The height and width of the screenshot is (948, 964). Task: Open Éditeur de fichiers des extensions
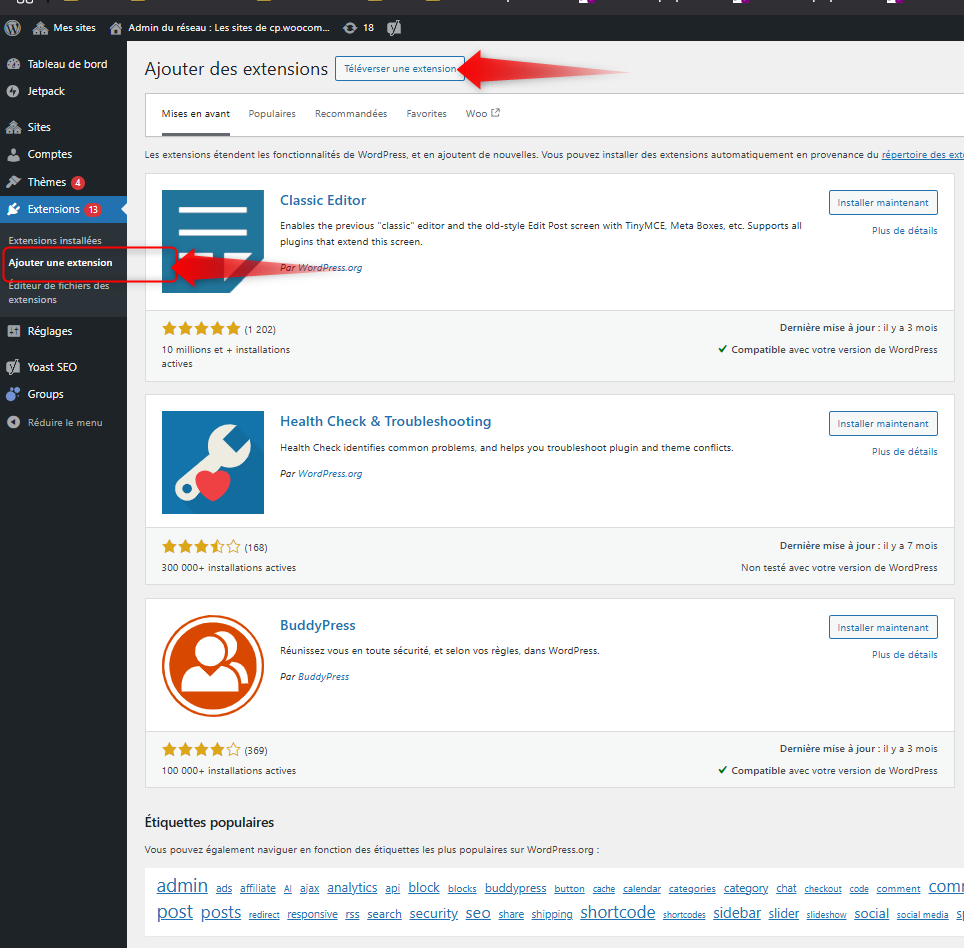(x=58, y=293)
